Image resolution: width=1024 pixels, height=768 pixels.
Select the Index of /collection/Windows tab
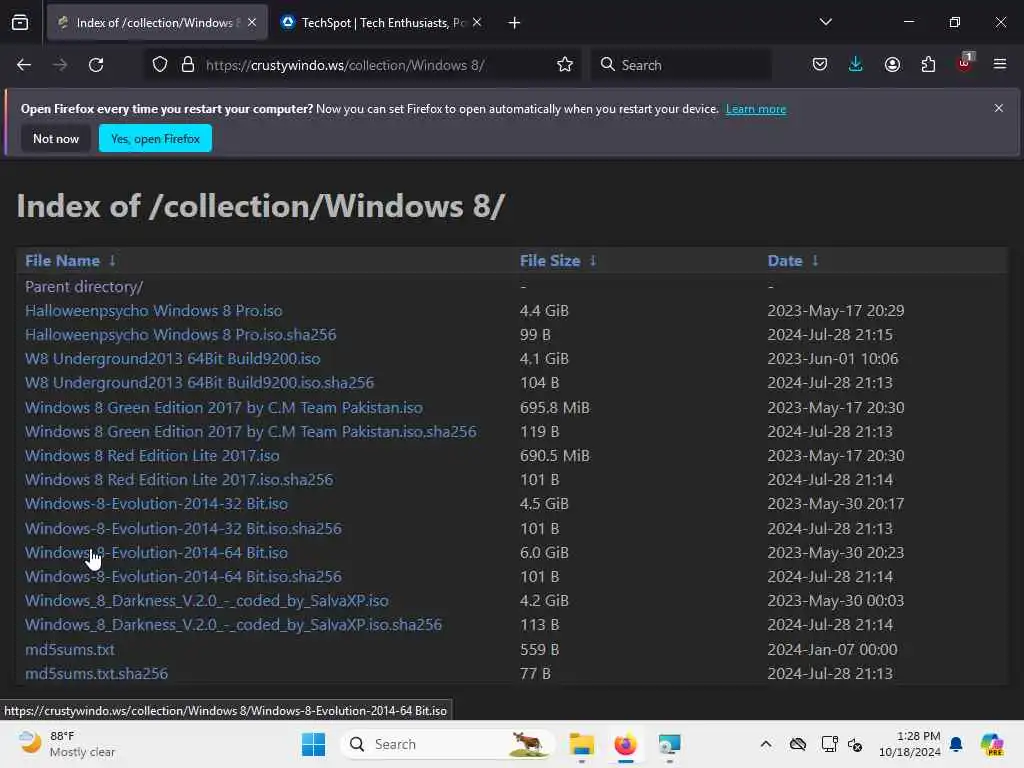(x=158, y=23)
